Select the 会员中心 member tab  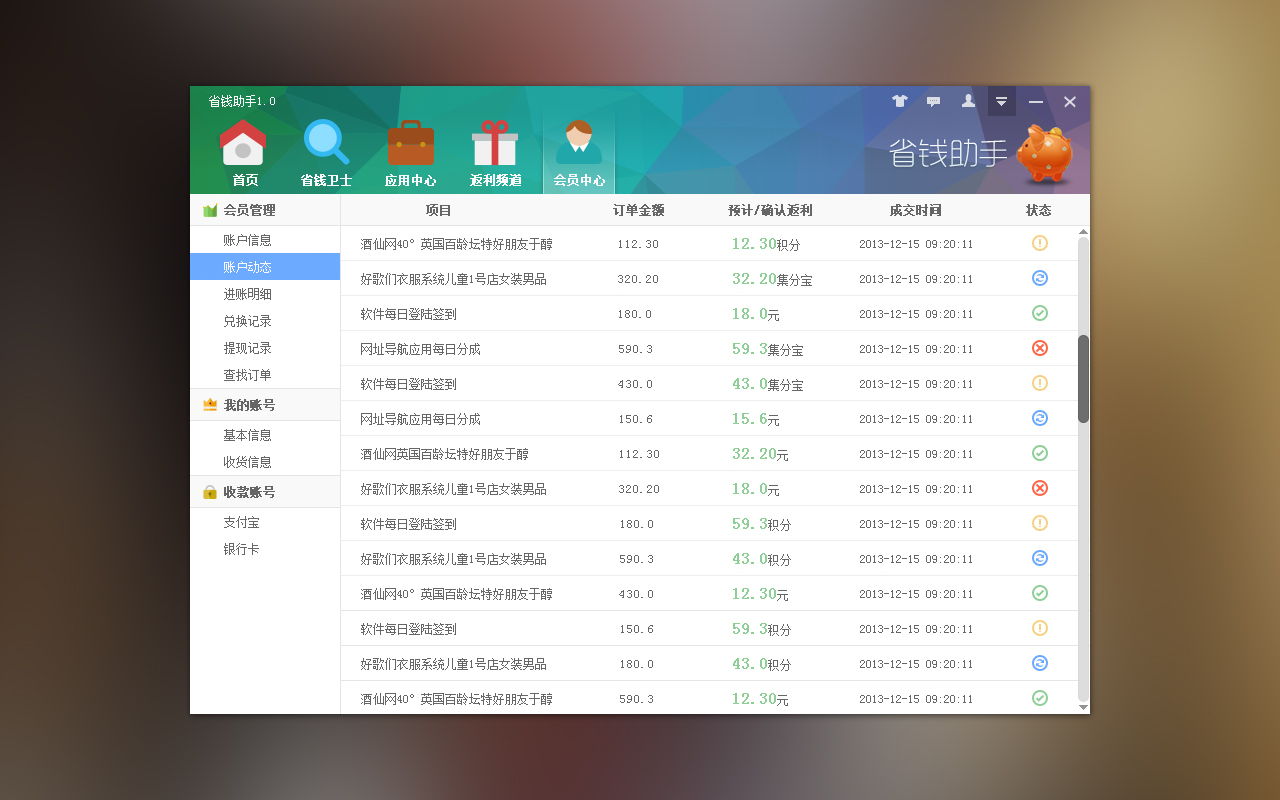click(579, 153)
